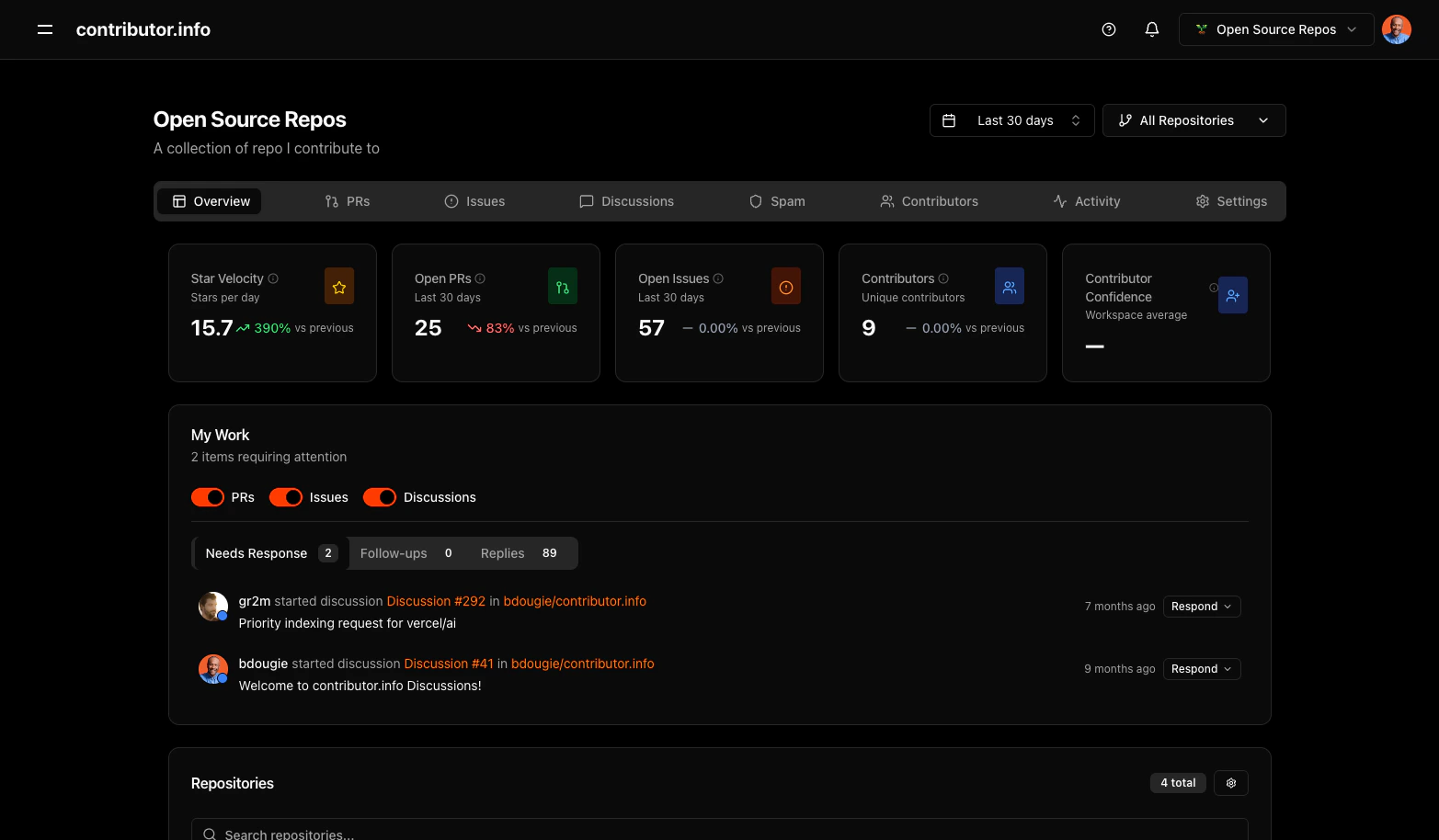
Task: Open the Last 30 days date selector
Action: (1011, 119)
